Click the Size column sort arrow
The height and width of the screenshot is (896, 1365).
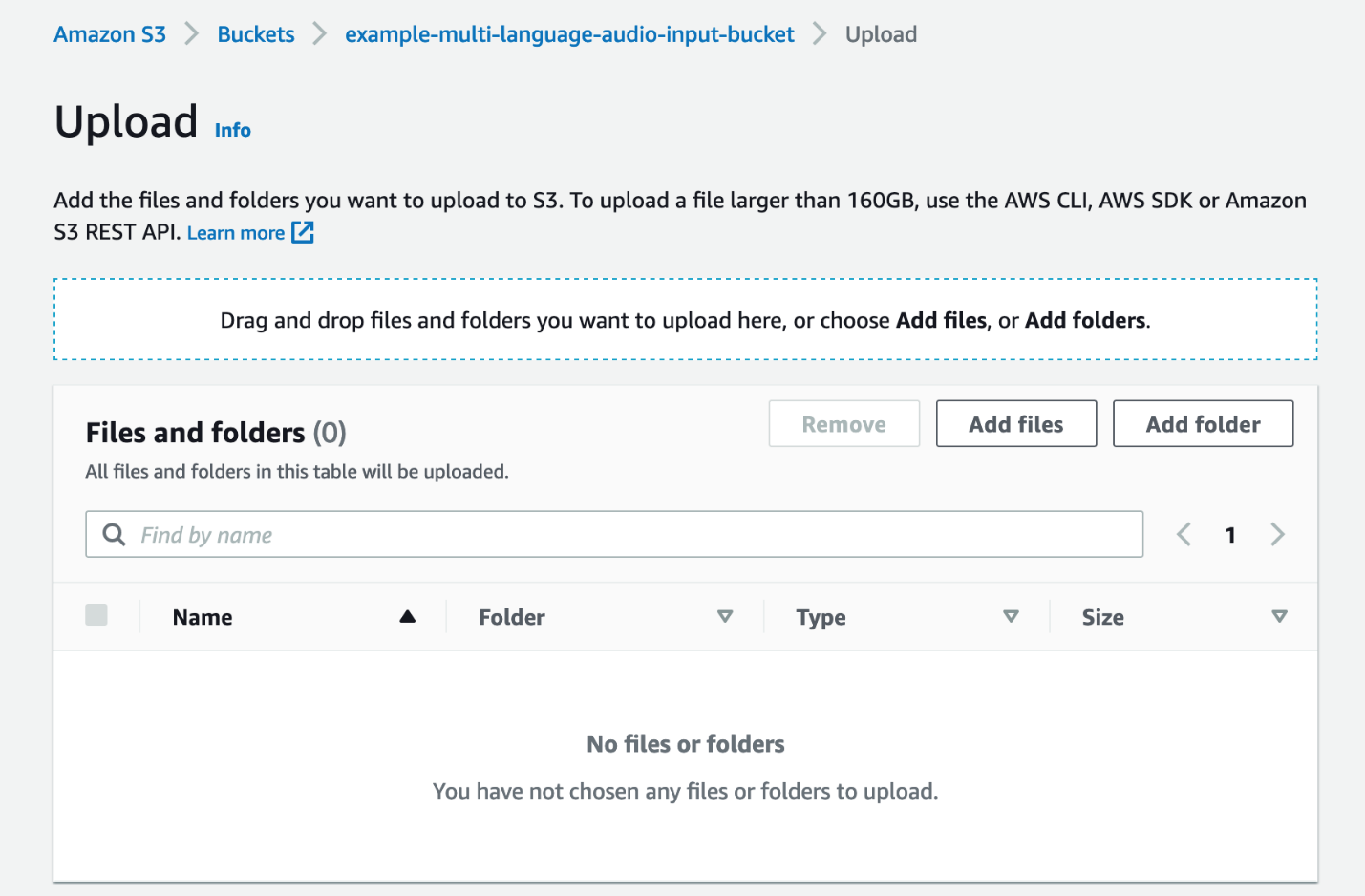(x=1279, y=617)
